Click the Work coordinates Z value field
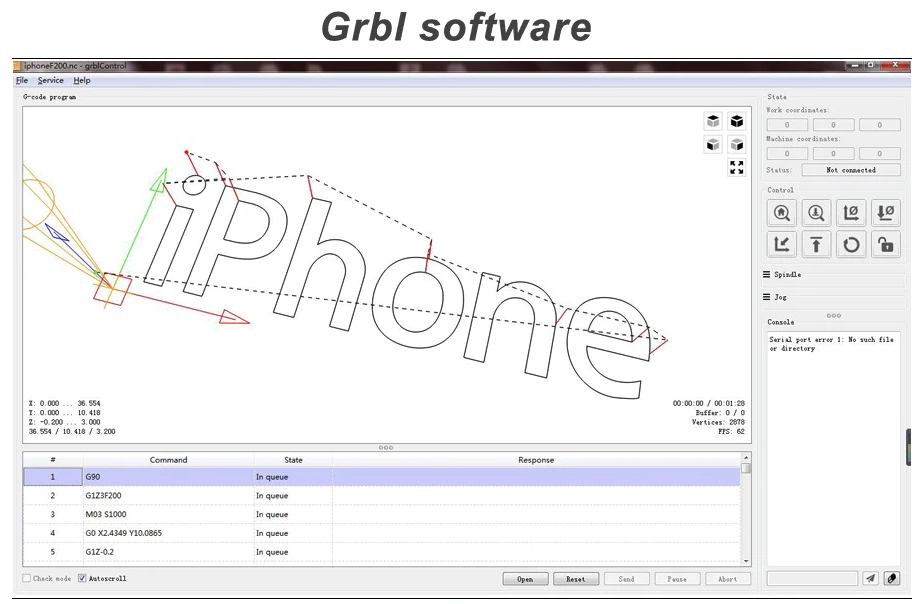Viewport: 922px width, 604px height. pos(880,125)
